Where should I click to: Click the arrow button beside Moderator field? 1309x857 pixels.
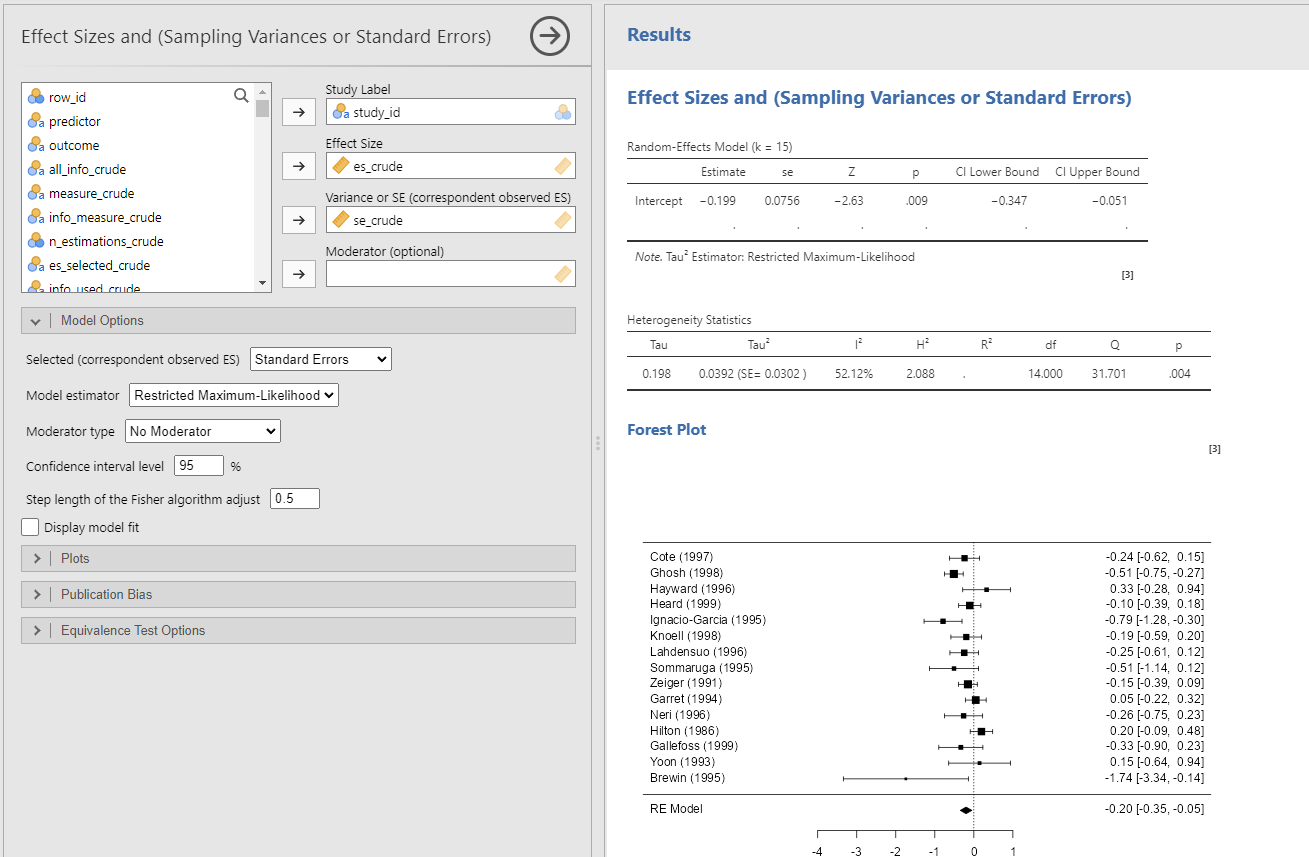click(297, 274)
